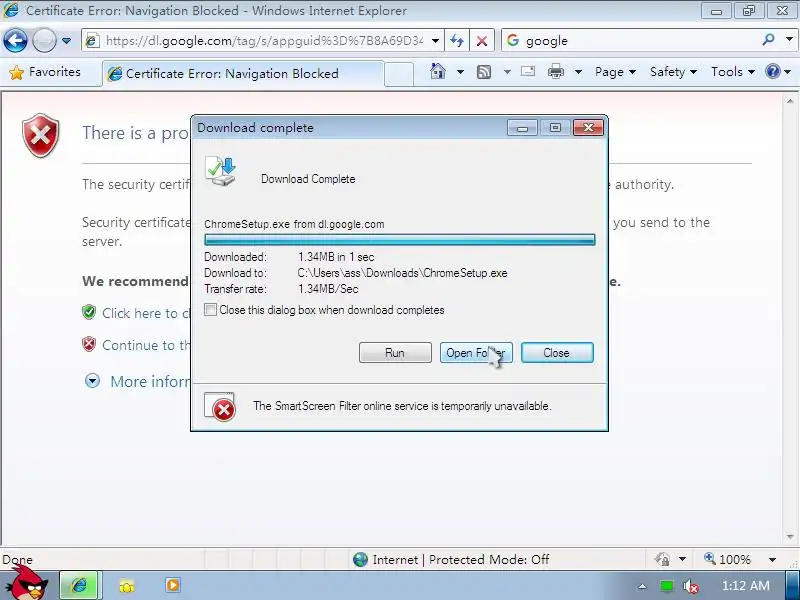The height and width of the screenshot is (600, 800).
Task: Select the Certificate Error tab
Action: [x=242, y=74]
